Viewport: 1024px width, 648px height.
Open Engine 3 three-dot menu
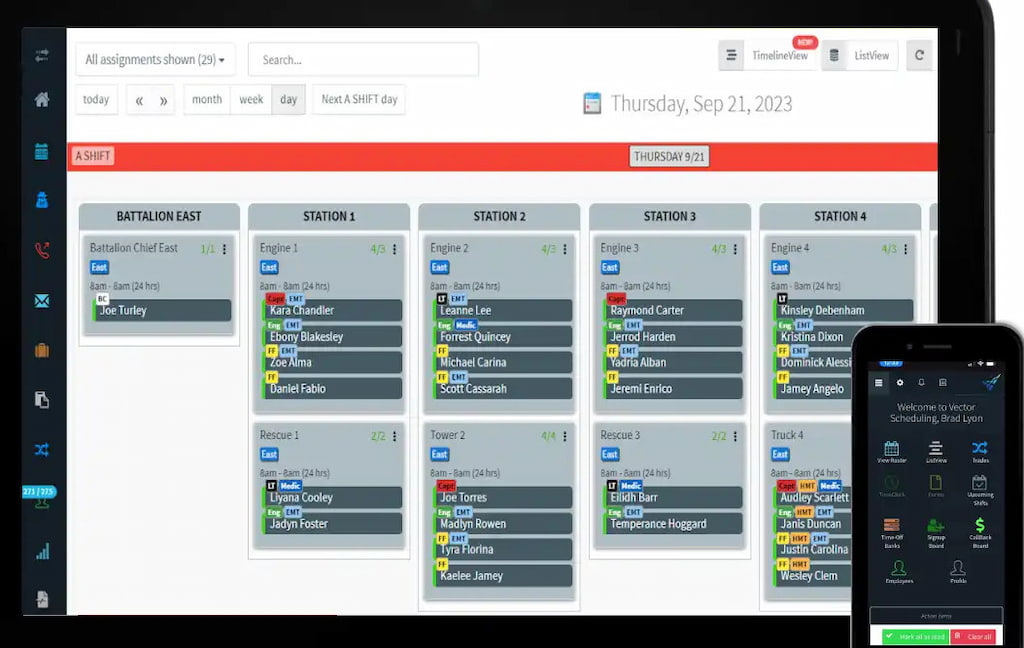pyautogui.click(x=735, y=249)
